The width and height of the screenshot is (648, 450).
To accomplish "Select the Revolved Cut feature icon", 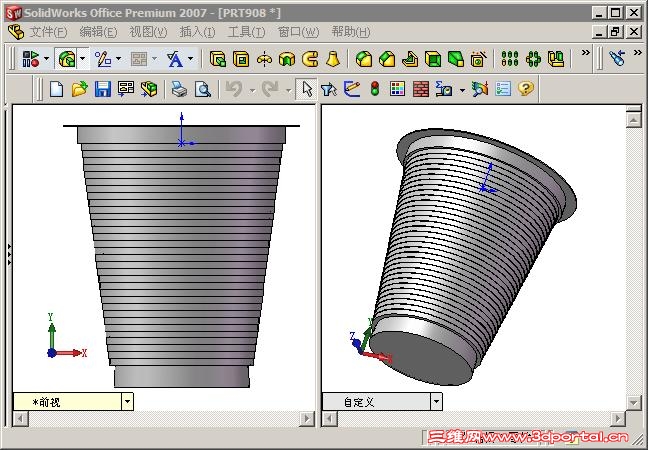I will click(x=287, y=59).
